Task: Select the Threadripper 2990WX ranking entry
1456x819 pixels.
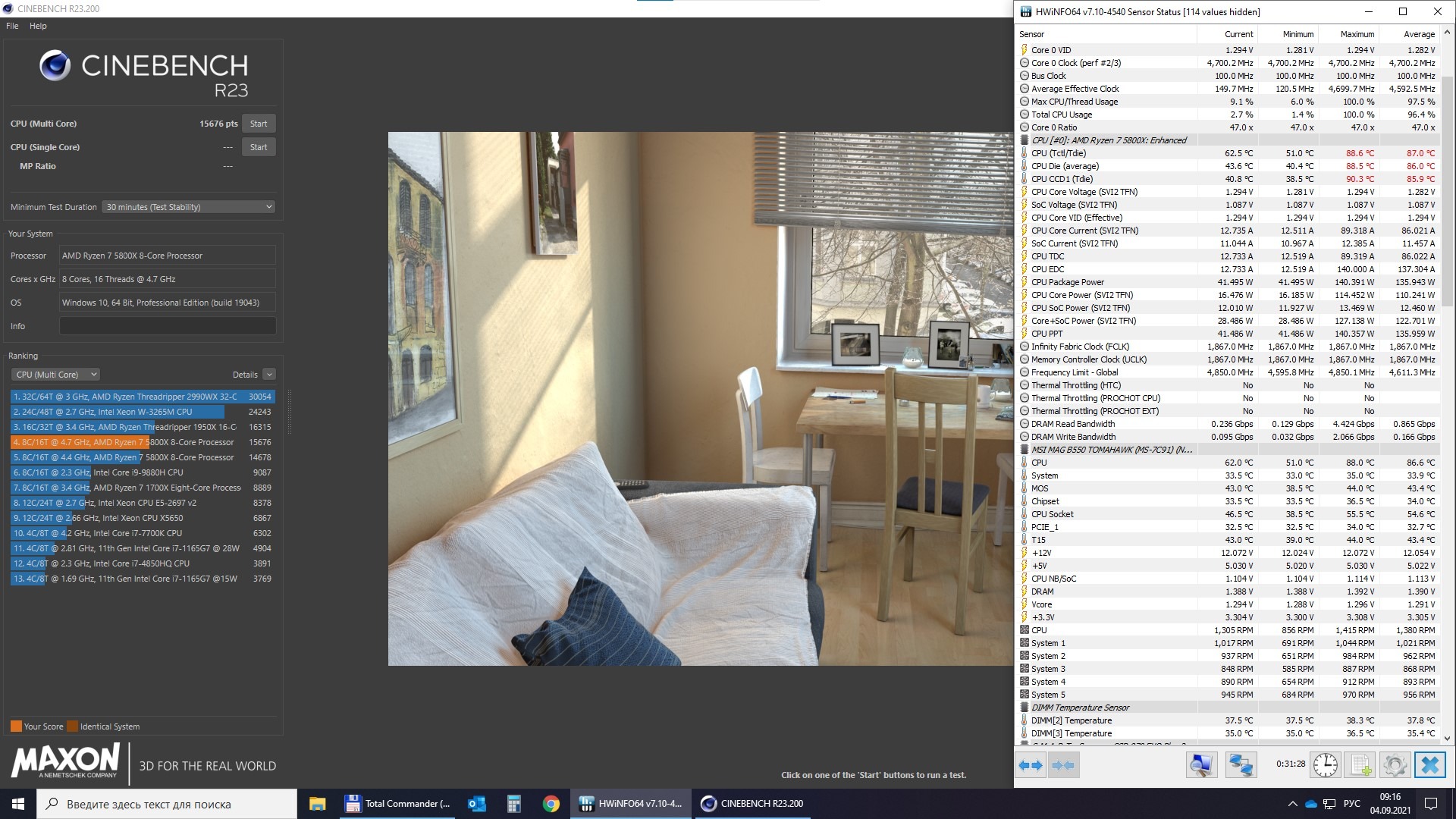Action: [143, 397]
